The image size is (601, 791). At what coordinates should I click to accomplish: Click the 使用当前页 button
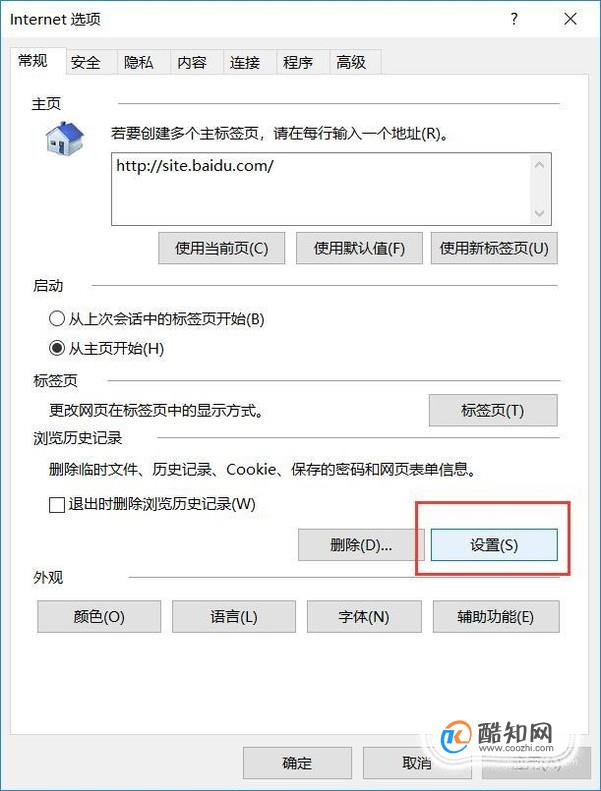tap(222, 248)
